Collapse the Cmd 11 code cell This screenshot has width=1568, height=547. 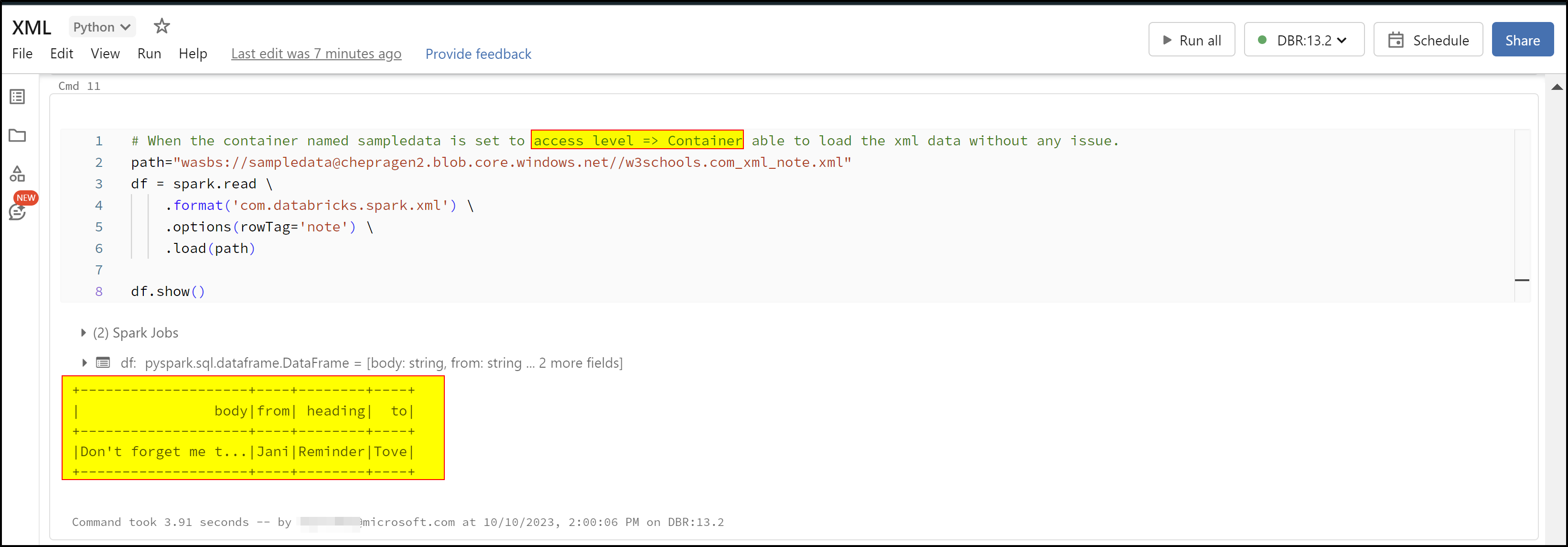[1523, 280]
